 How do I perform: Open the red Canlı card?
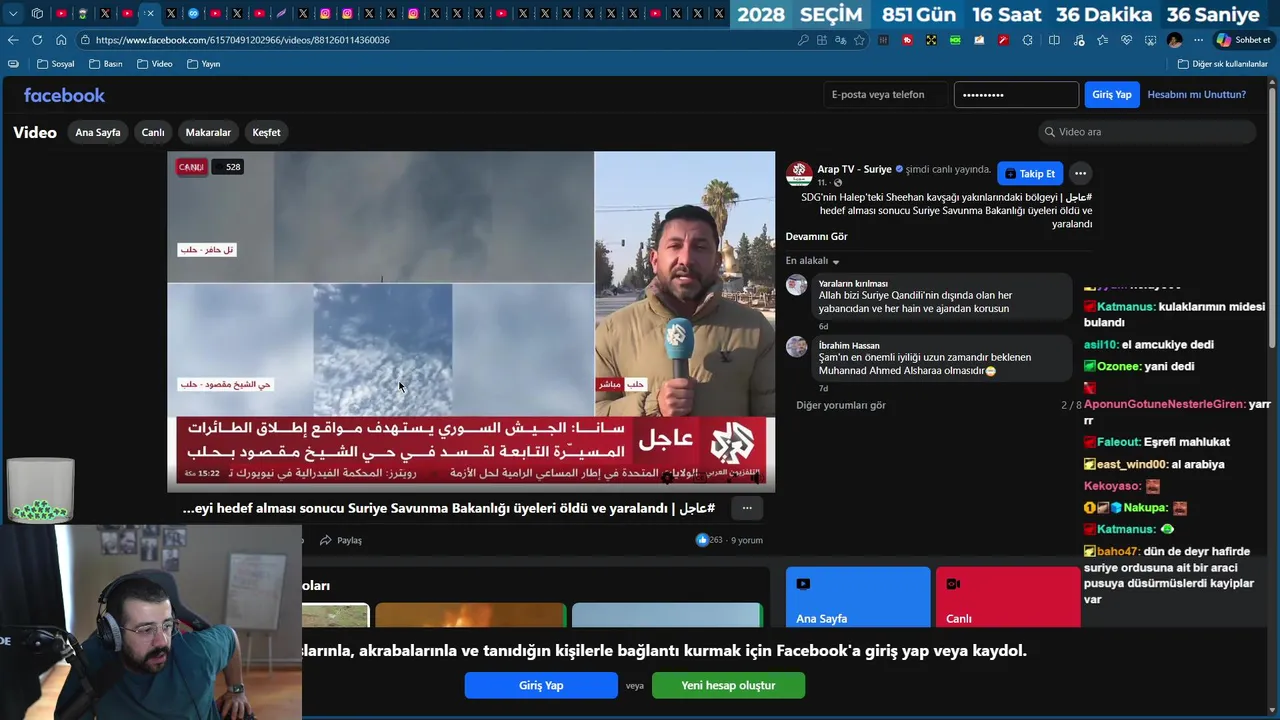coord(1008,598)
